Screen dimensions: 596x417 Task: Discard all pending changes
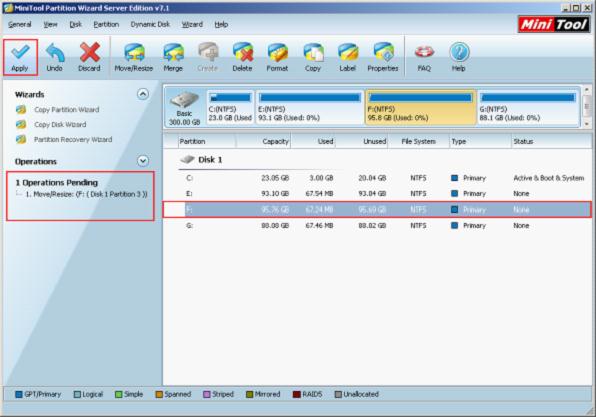click(89, 57)
